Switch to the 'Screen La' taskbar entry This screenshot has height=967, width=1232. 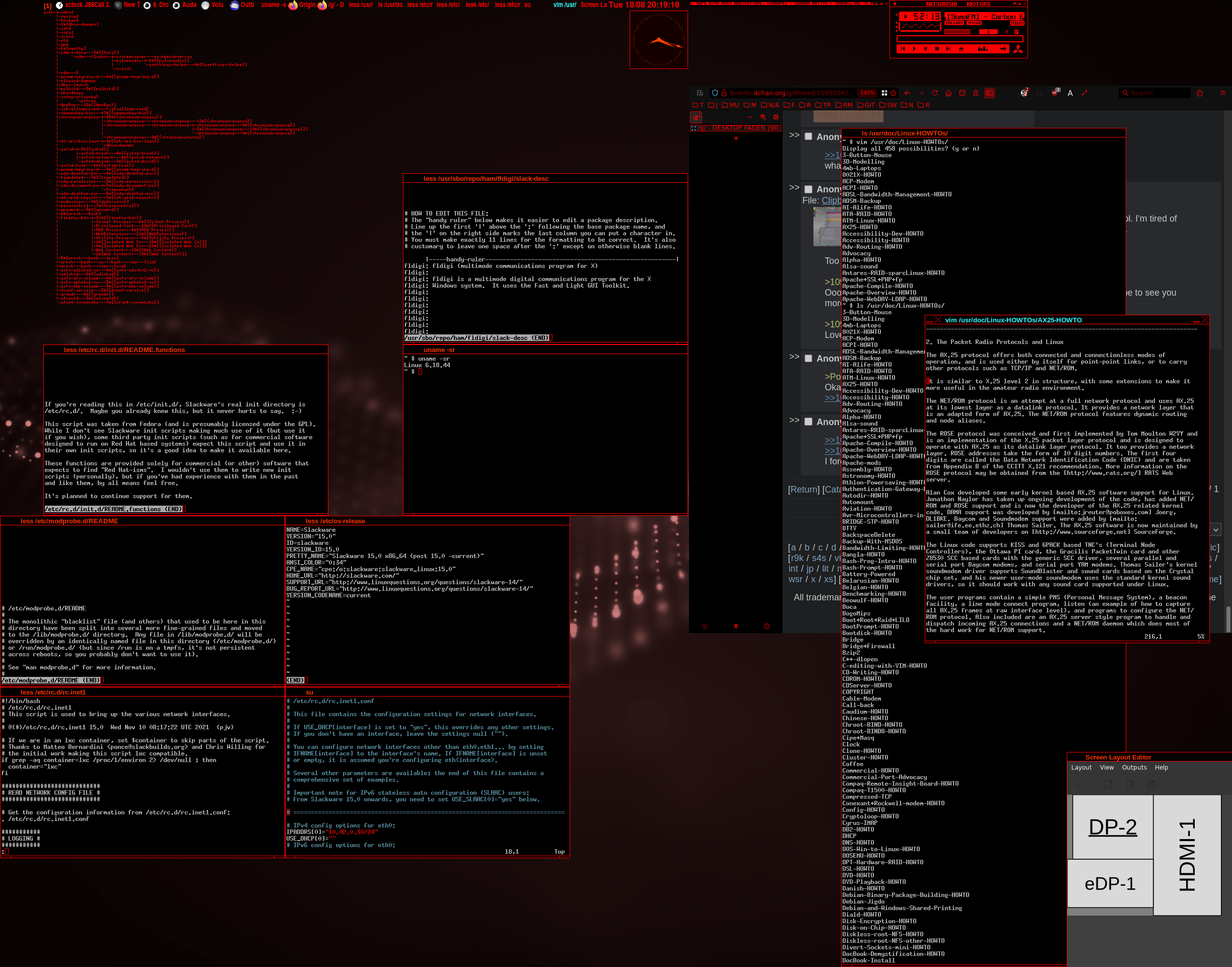593,5
